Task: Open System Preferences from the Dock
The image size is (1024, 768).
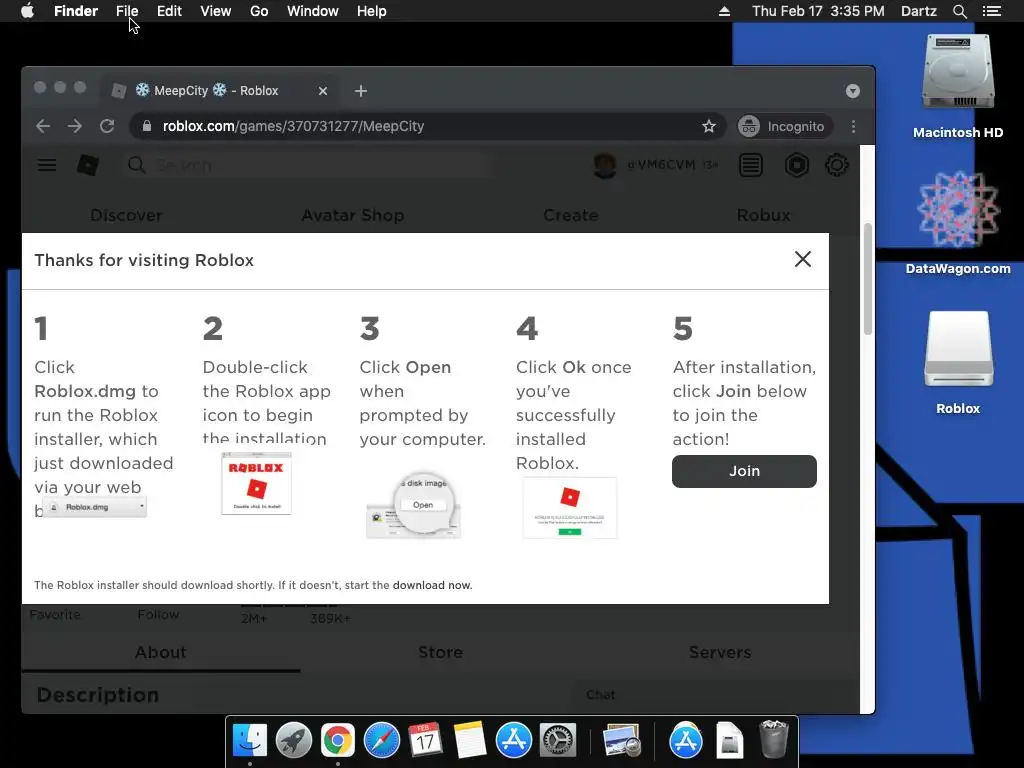Action: [x=558, y=741]
